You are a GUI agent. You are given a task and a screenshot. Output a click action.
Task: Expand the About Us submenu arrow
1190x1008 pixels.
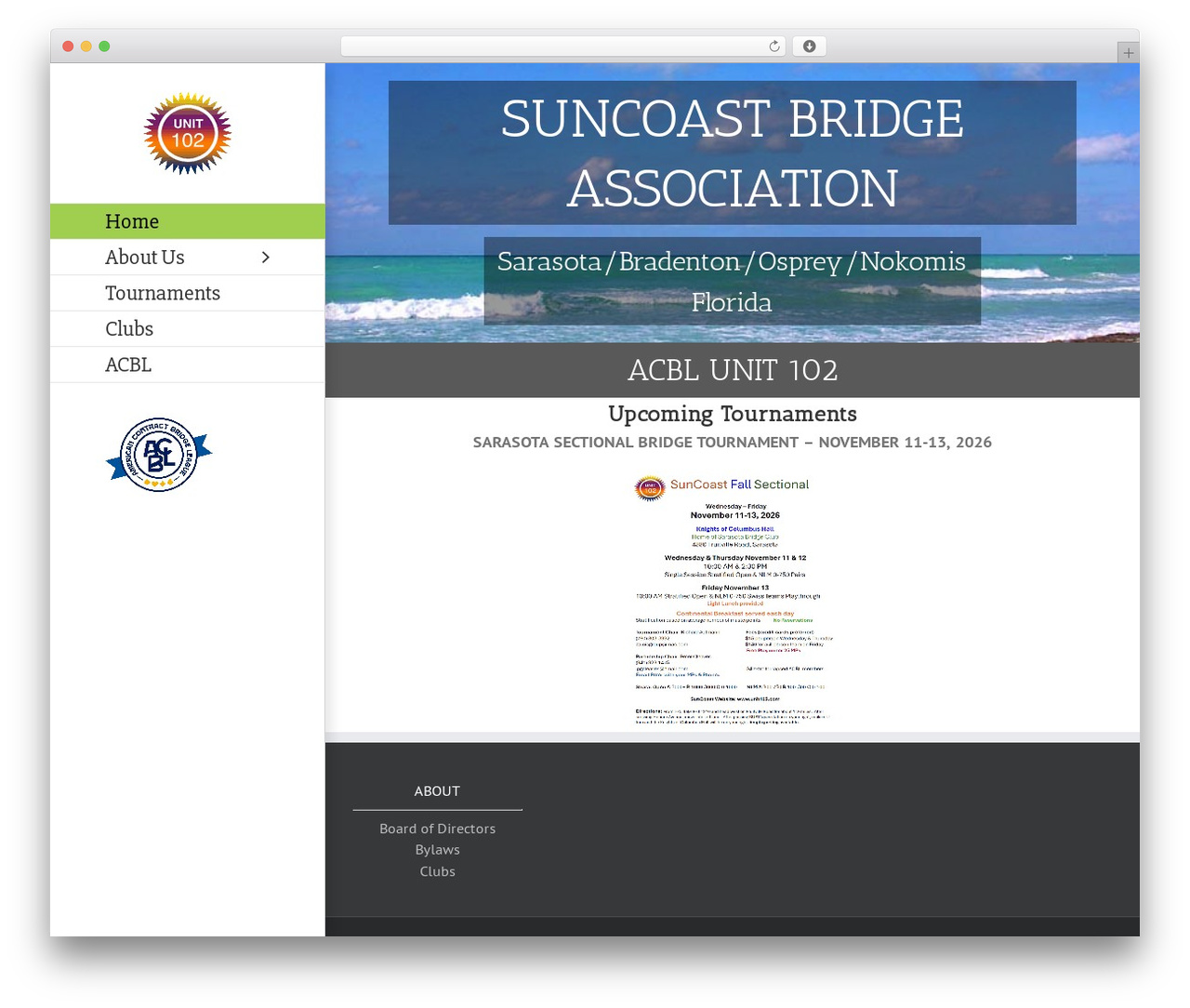point(266,258)
